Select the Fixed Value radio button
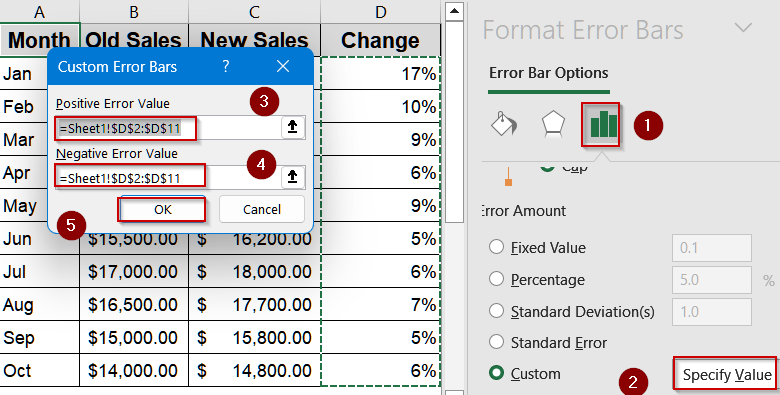Image resolution: width=780 pixels, height=395 pixels. pyautogui.click(x=496, y=247)
